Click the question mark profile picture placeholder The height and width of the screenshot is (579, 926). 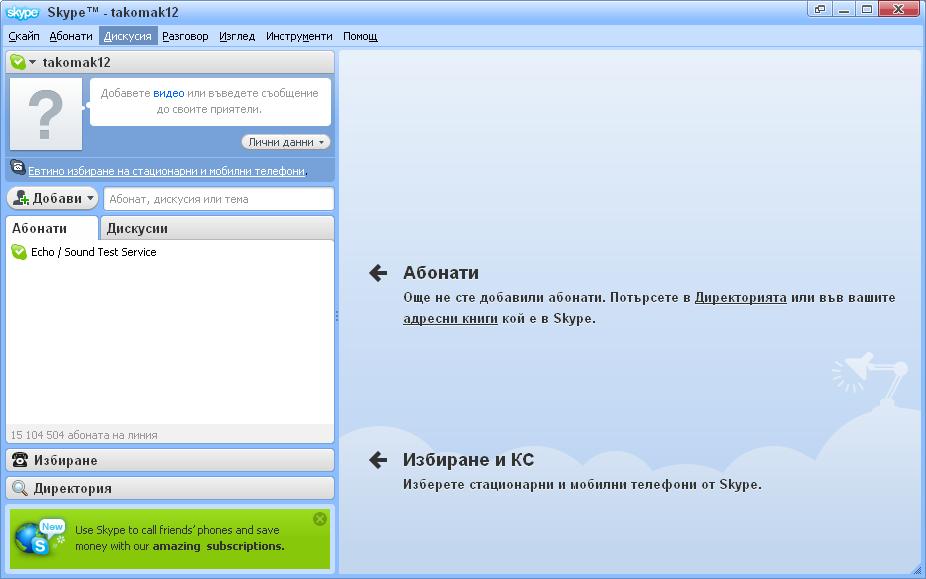[46, 115]
